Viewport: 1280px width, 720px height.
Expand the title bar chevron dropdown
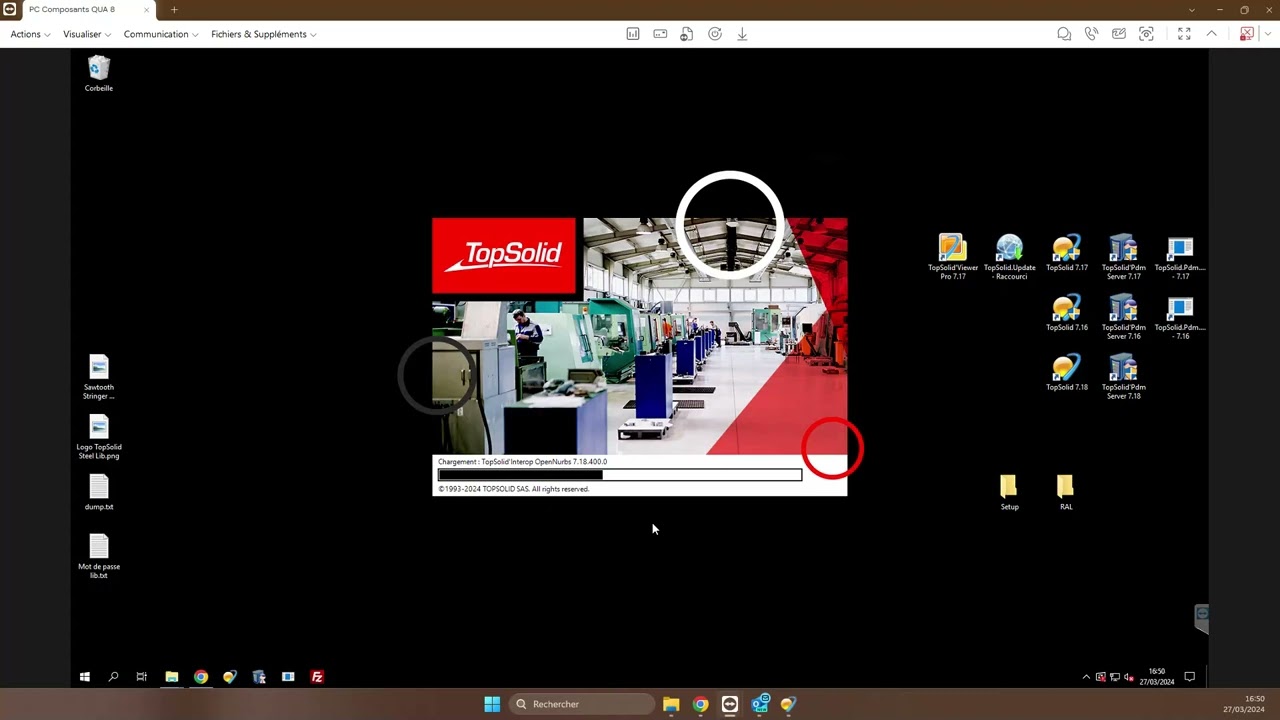click(1191, 10)
